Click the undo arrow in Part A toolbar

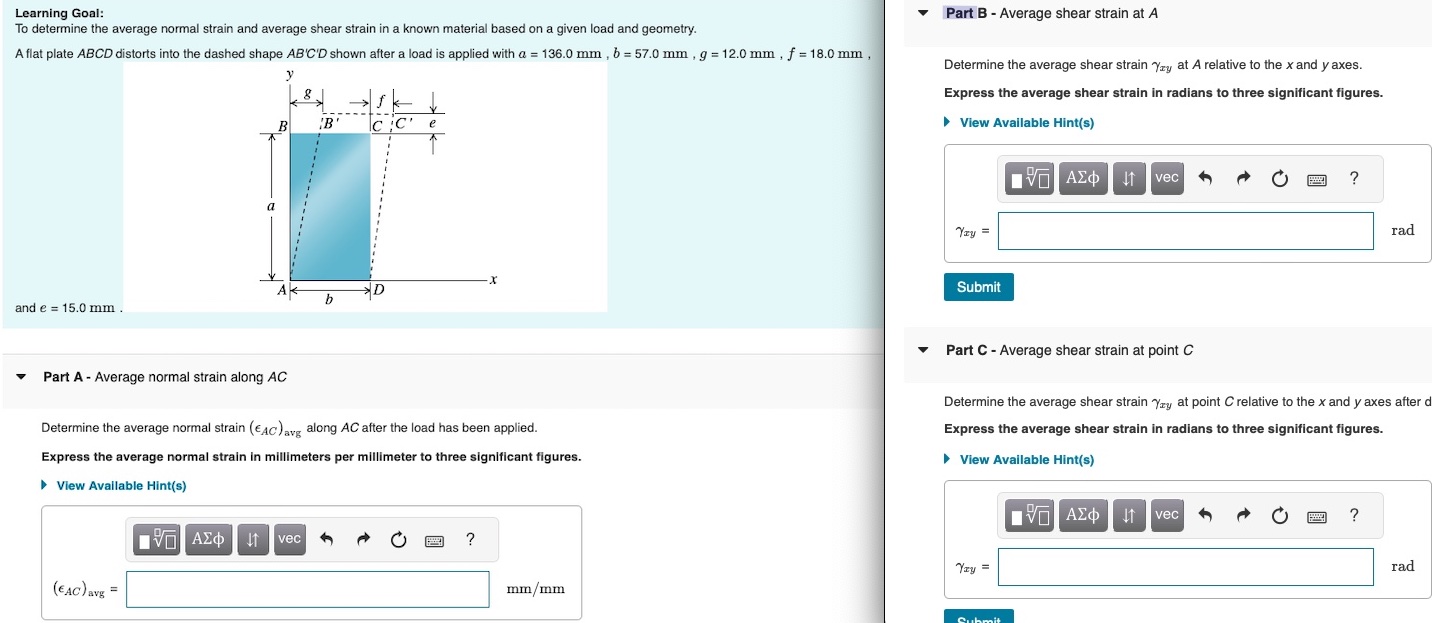point(327,539)
